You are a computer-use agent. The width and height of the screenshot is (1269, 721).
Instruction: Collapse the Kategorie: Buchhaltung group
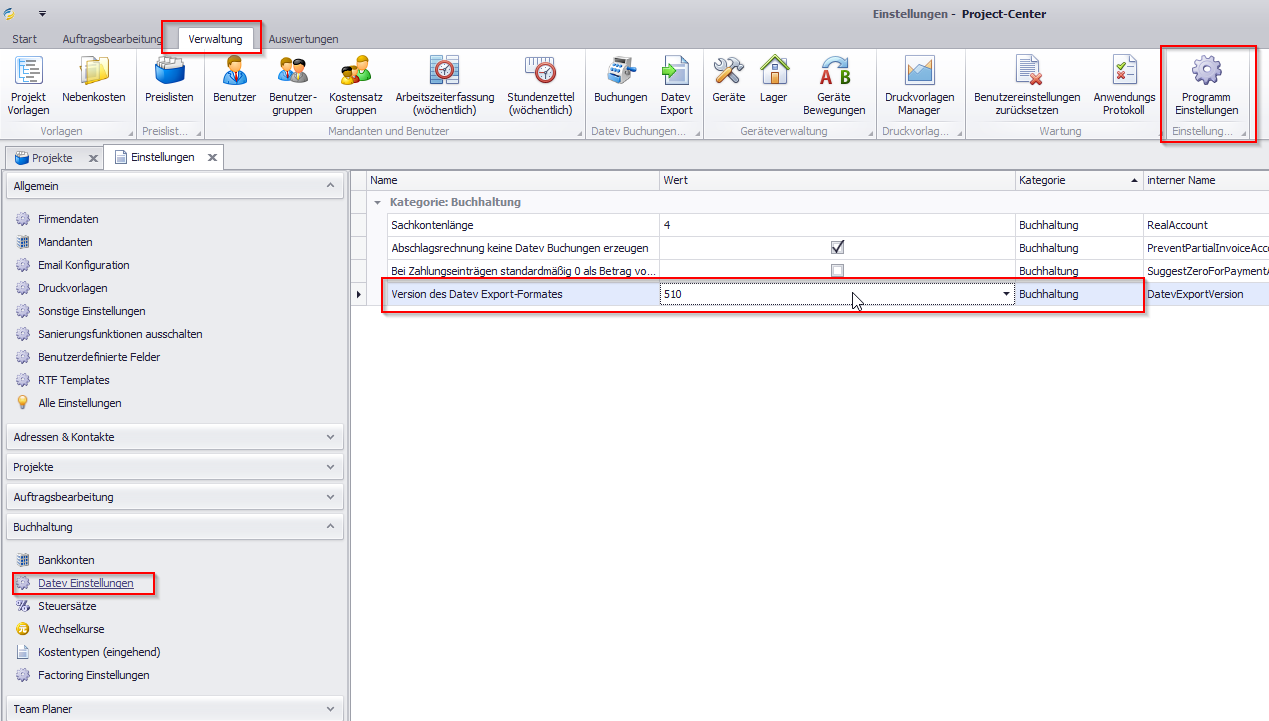tap(377, 202)
